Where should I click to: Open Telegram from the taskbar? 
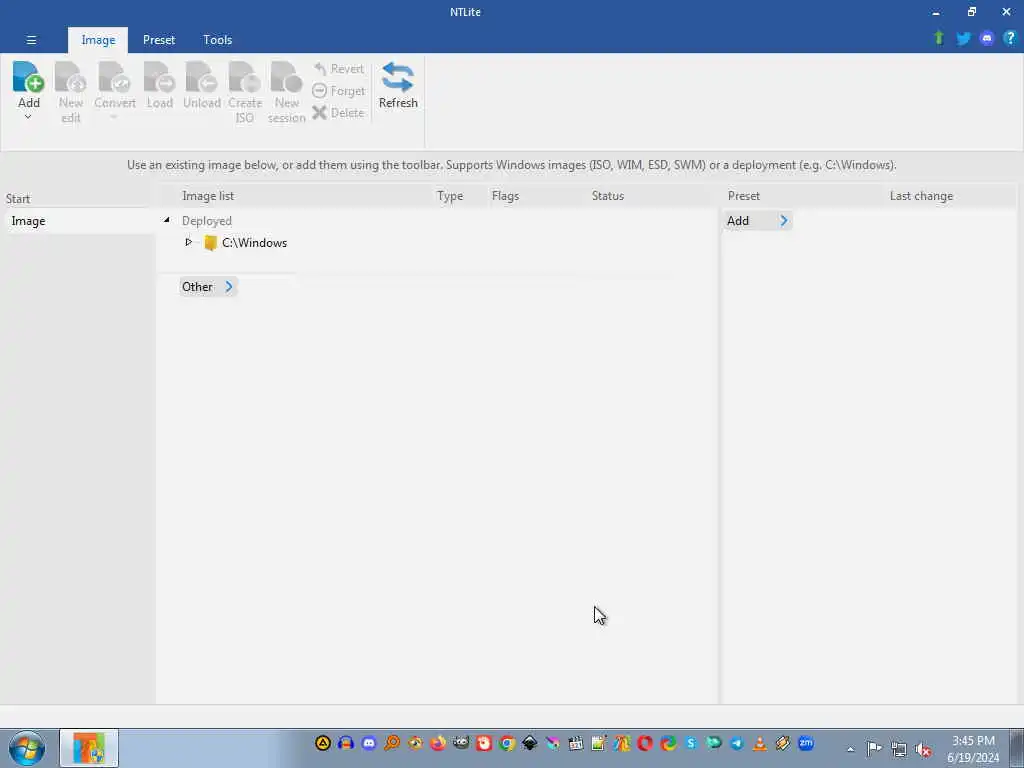coord(737,743)
